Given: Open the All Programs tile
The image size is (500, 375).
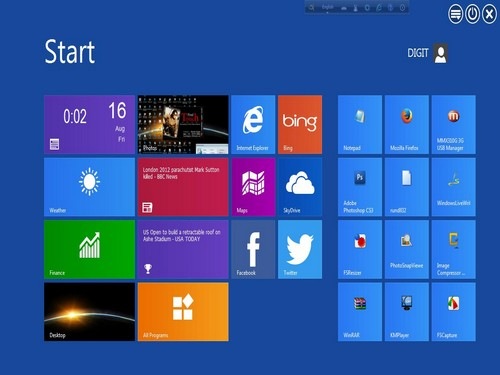Looking at the screenshot, I should [183, 312].
